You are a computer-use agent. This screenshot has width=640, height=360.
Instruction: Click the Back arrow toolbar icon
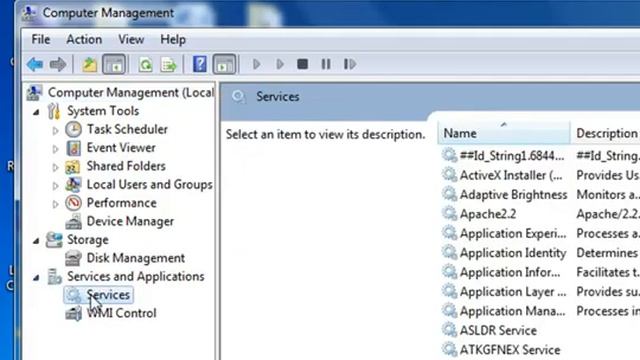pos(35,64)
